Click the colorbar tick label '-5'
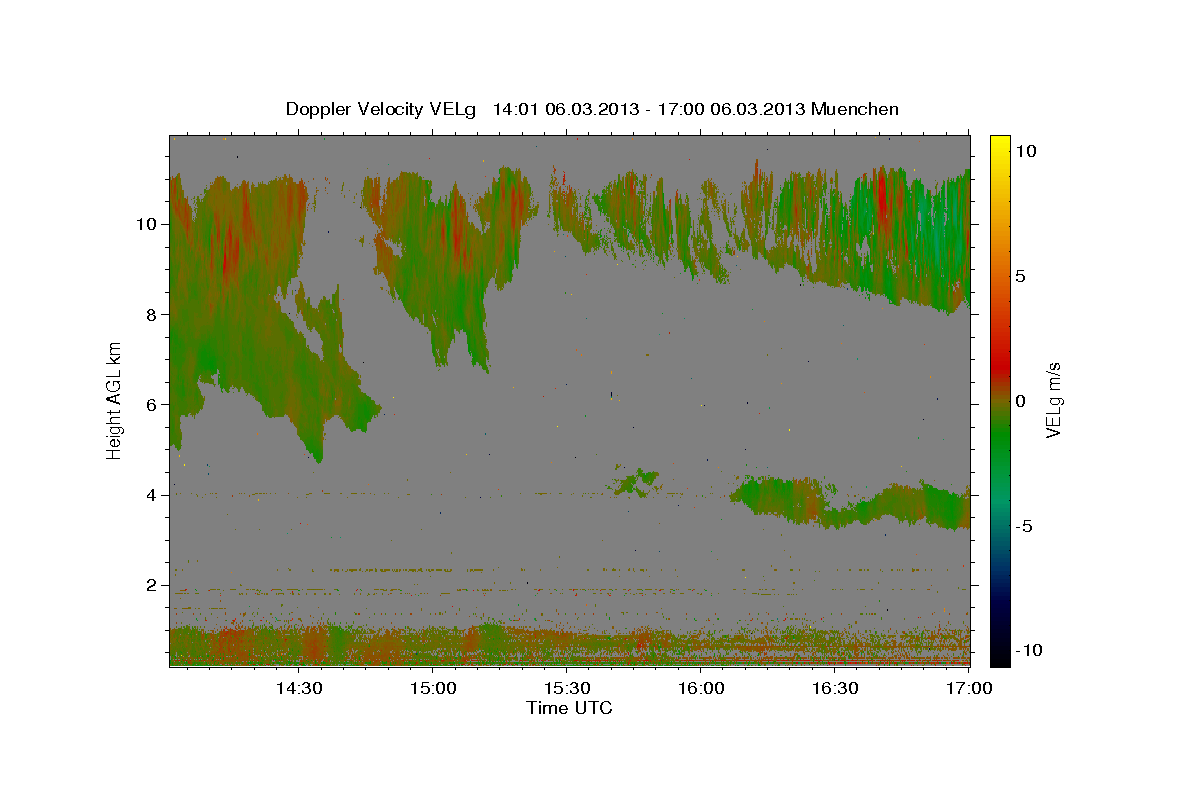Screen dimensions: 1200x800 pyautogui.click(x=1024, y=526)
